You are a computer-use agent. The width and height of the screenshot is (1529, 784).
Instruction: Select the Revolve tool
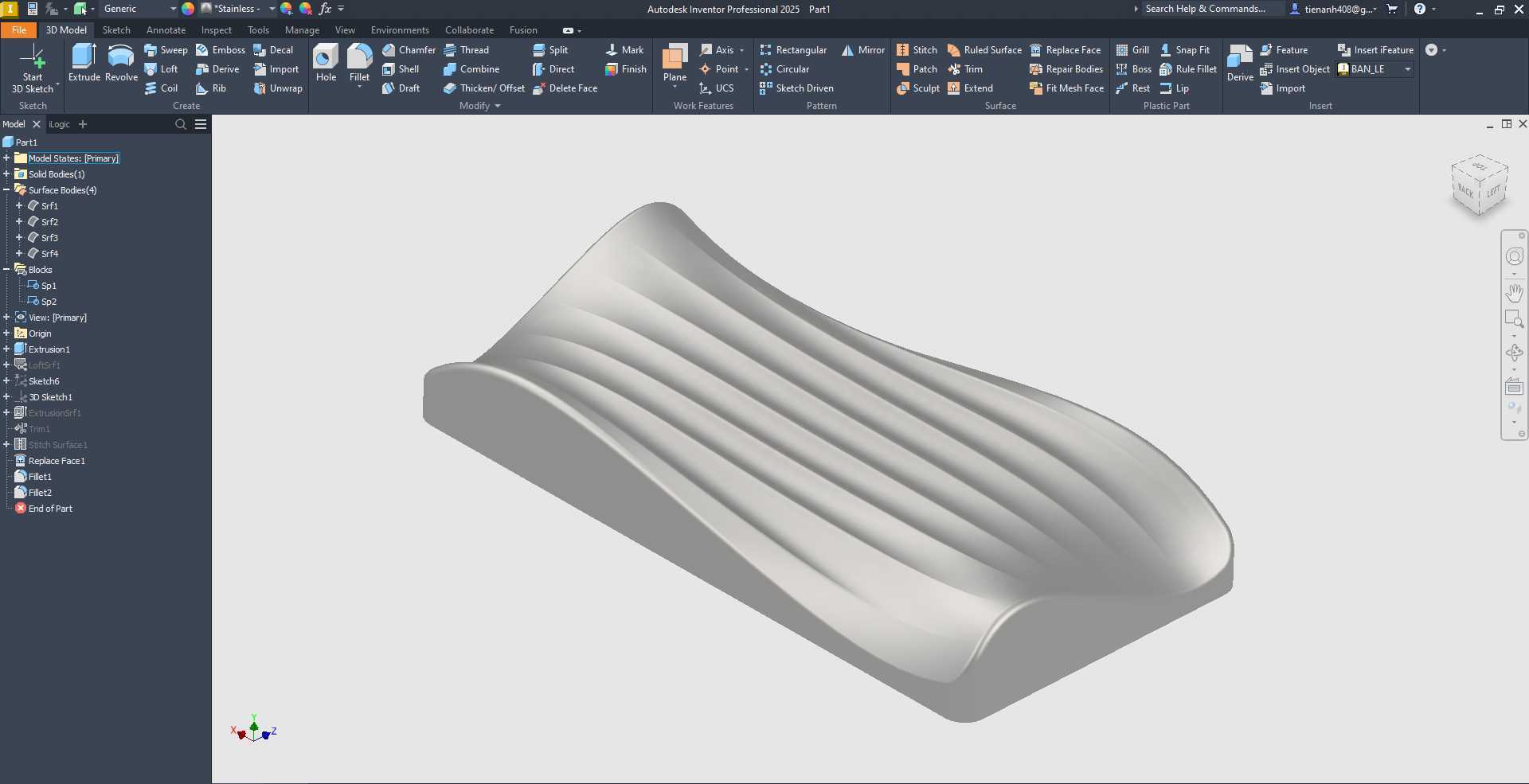[121, 63]
